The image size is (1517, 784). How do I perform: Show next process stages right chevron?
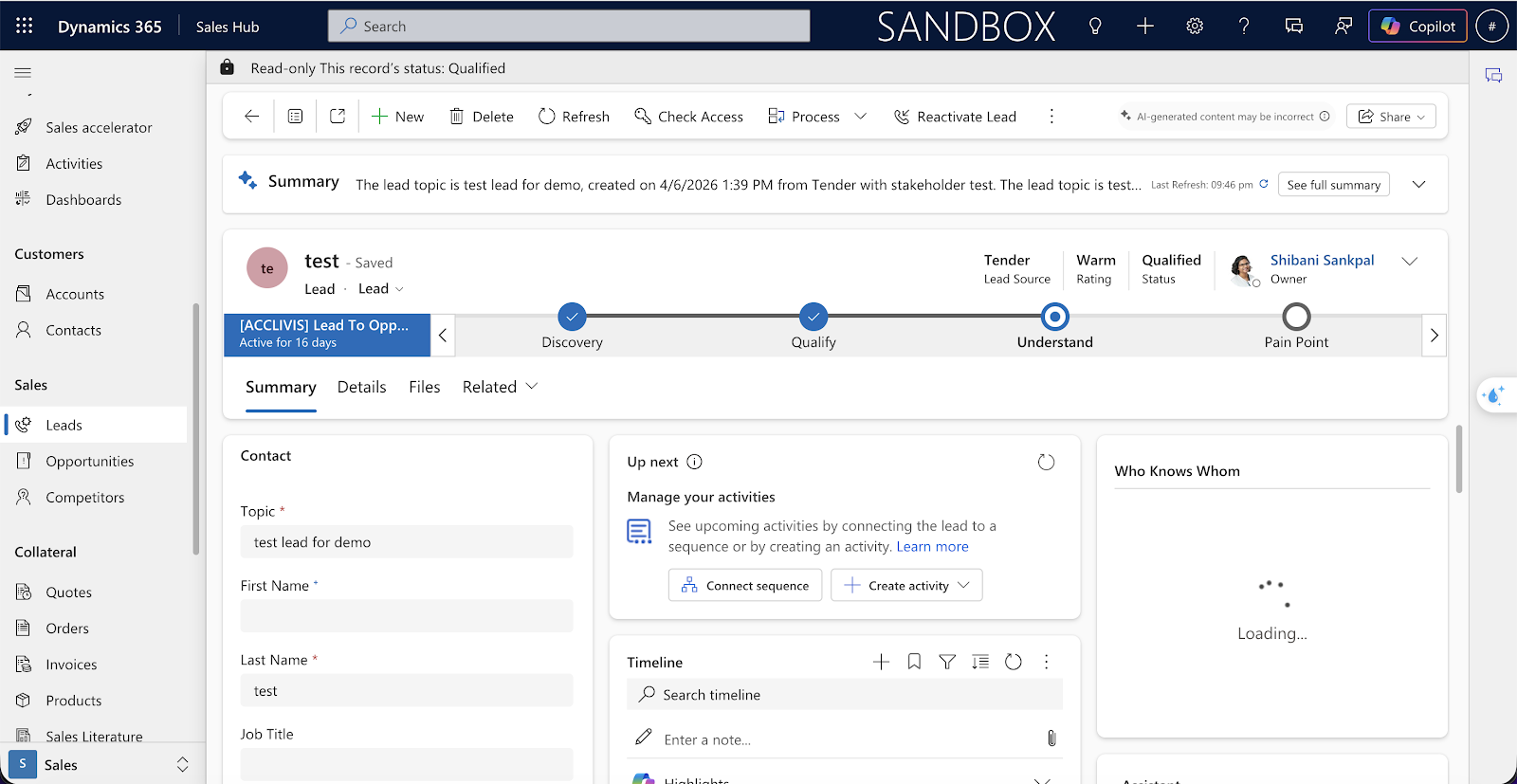tap(1435, 335)
